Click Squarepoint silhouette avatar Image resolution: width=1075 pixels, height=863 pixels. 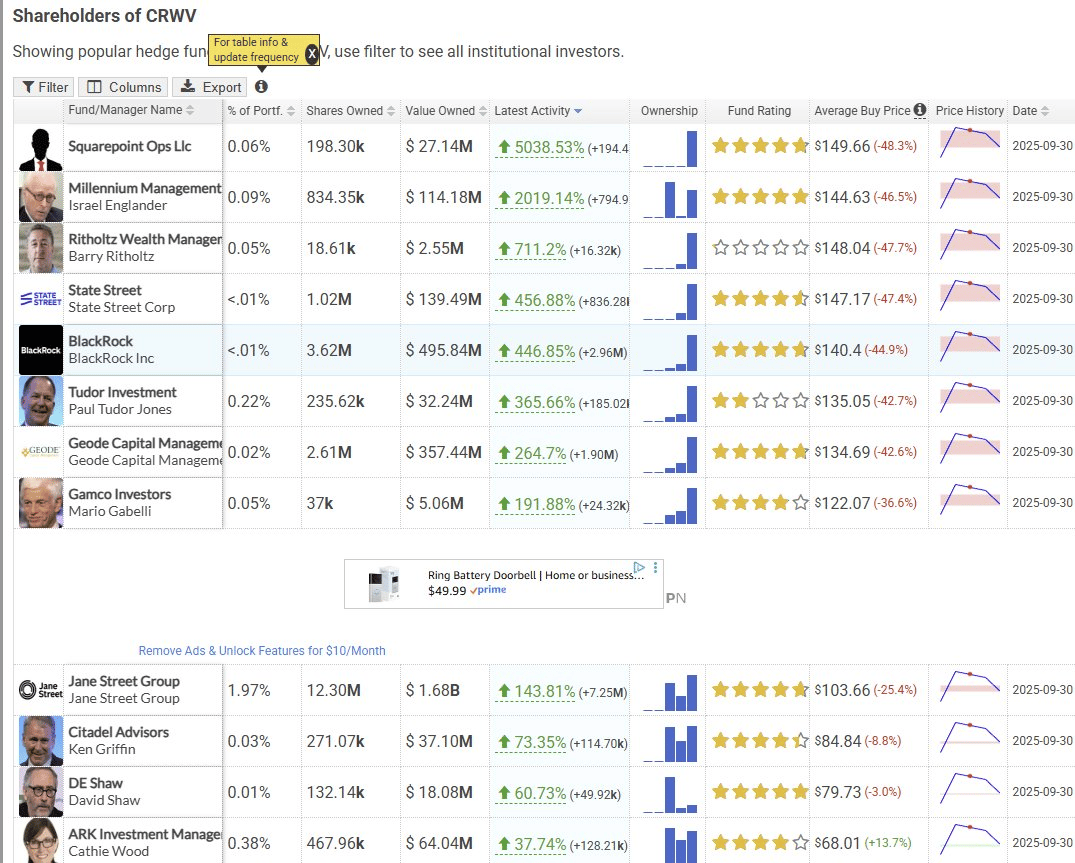[x=40, y=149]
